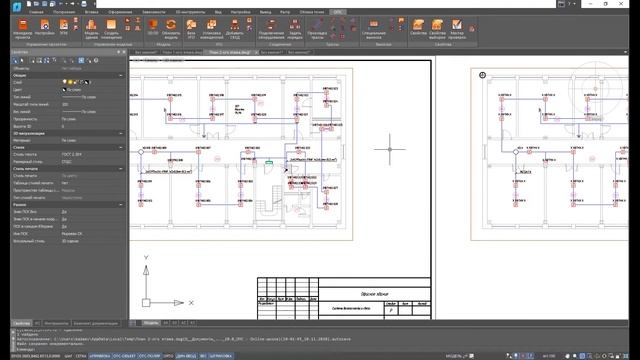
Task: Click the Save icon in title bar
Action: coord(44,4)
